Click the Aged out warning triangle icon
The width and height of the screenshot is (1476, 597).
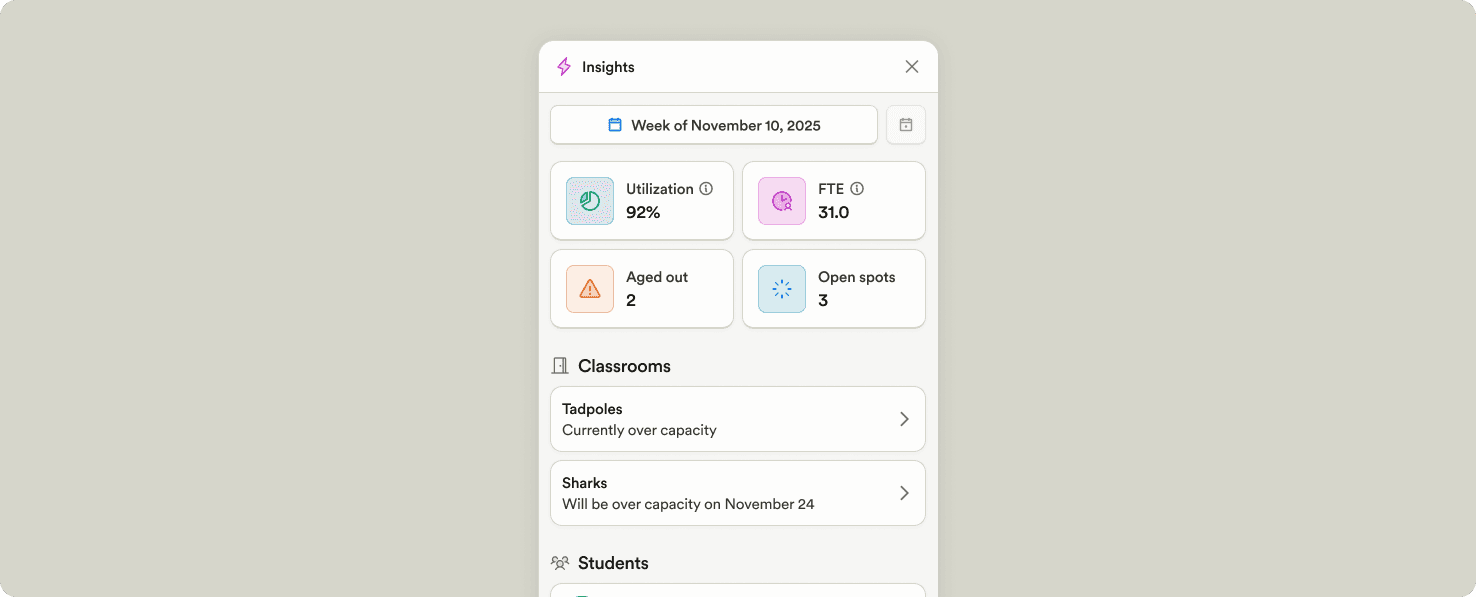click(x=589, y=289)
